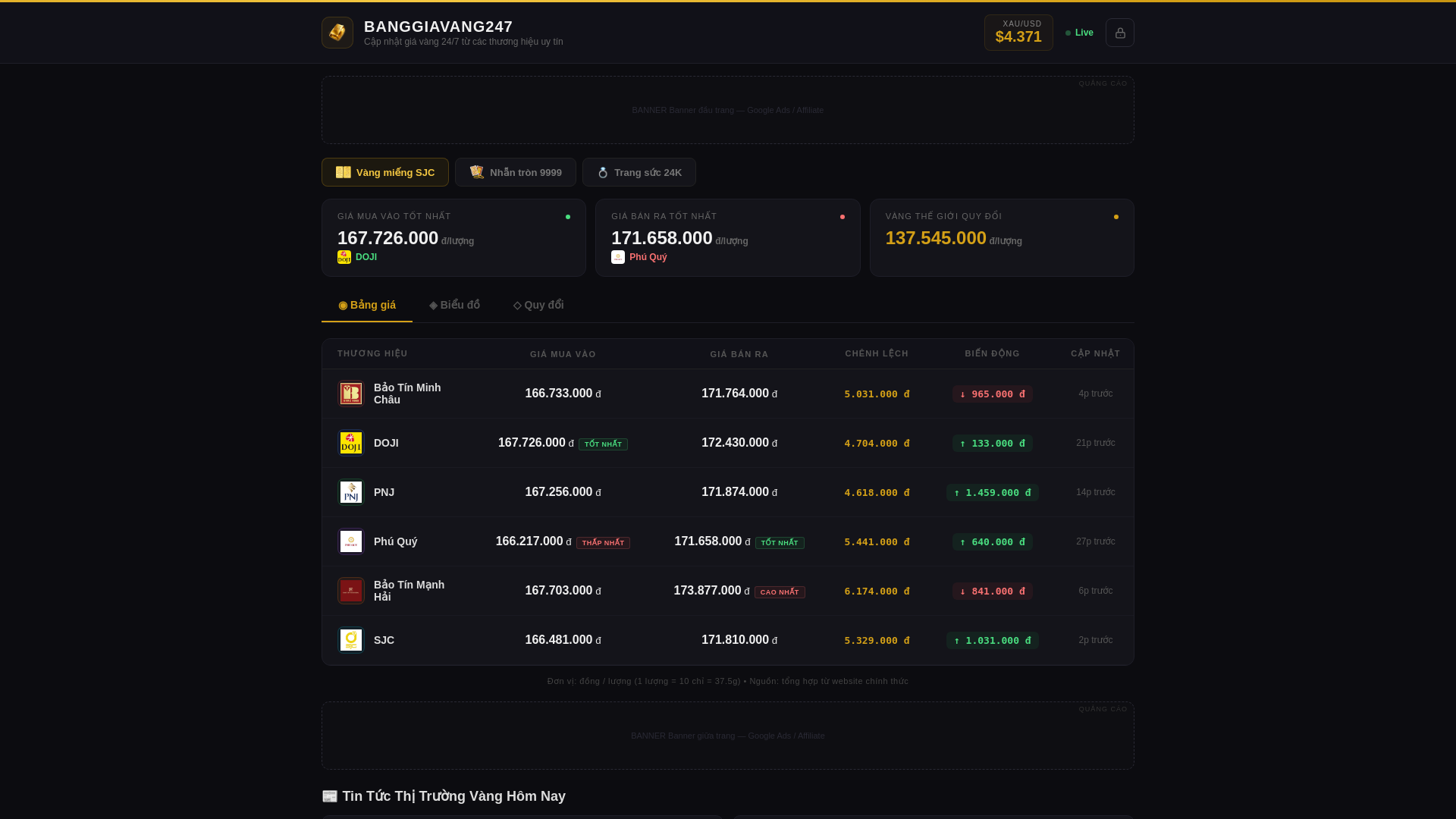Click the middle banner ad placeholder
Image resolution: width=1456 pixels, height=819 pixels.
point(728,736)
